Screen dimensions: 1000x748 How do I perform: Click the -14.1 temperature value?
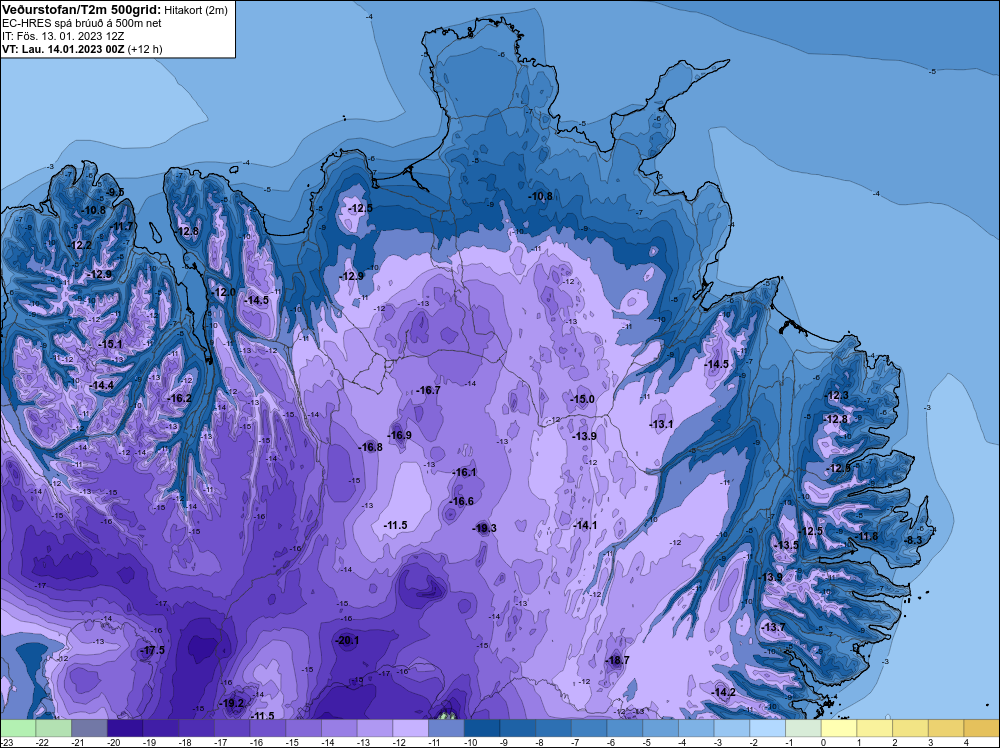[585, 525]
